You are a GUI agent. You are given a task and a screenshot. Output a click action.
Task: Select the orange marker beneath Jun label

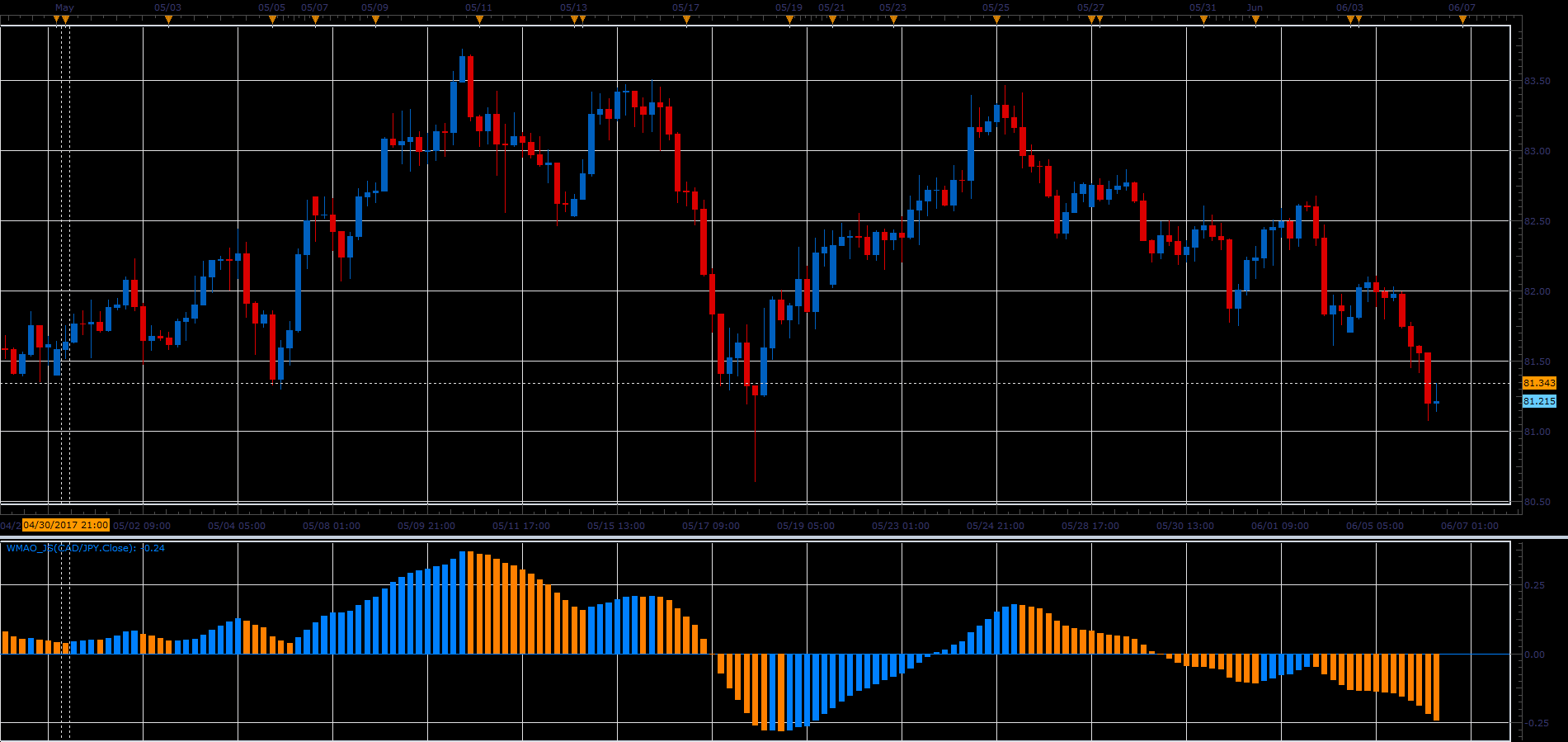click(x=1255, y=20)
